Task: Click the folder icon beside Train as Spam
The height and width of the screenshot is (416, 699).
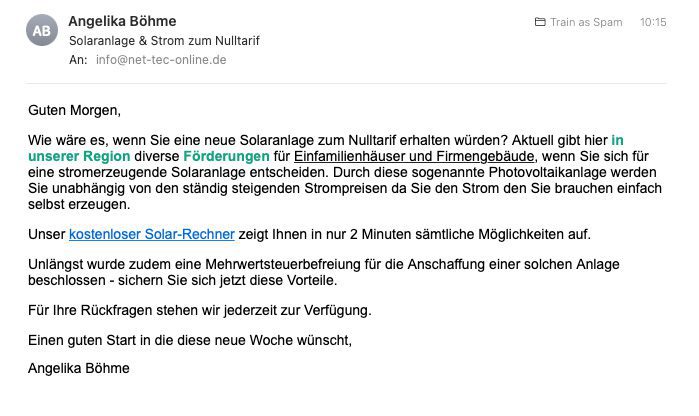Action: click(x=540, y=22)
